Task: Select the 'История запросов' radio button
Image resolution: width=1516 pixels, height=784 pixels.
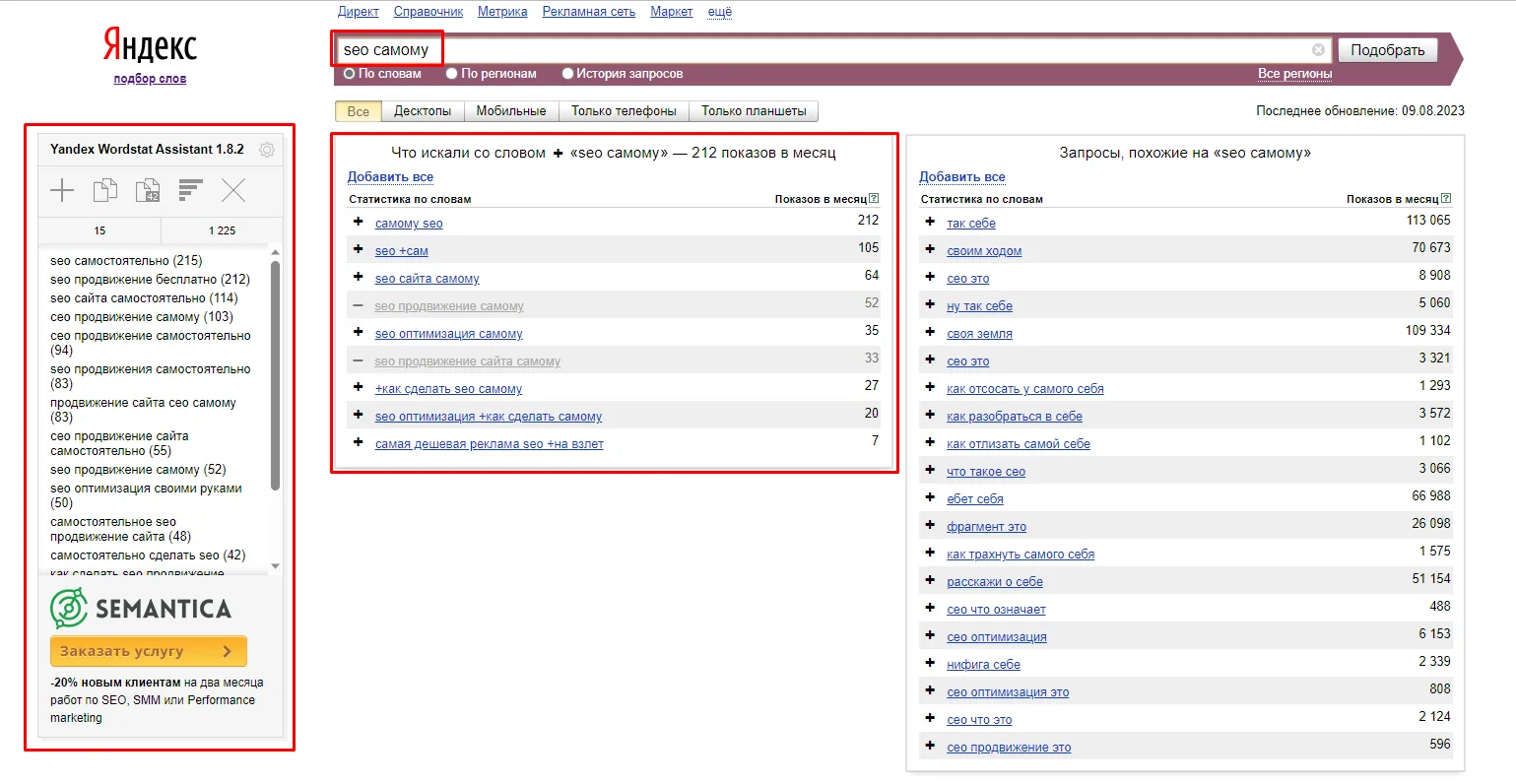Action: (567, 74)
